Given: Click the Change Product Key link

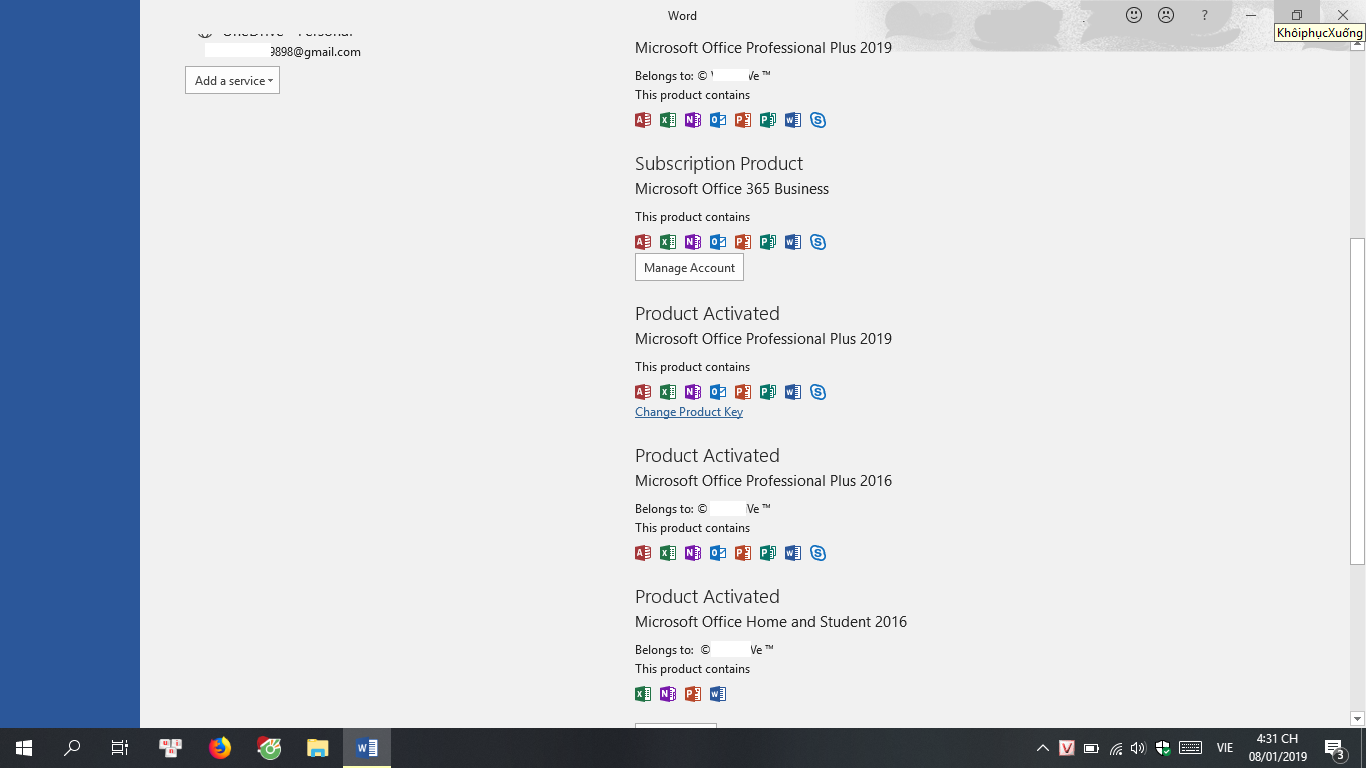Looking at the screenshot, I should pos(689,412).
